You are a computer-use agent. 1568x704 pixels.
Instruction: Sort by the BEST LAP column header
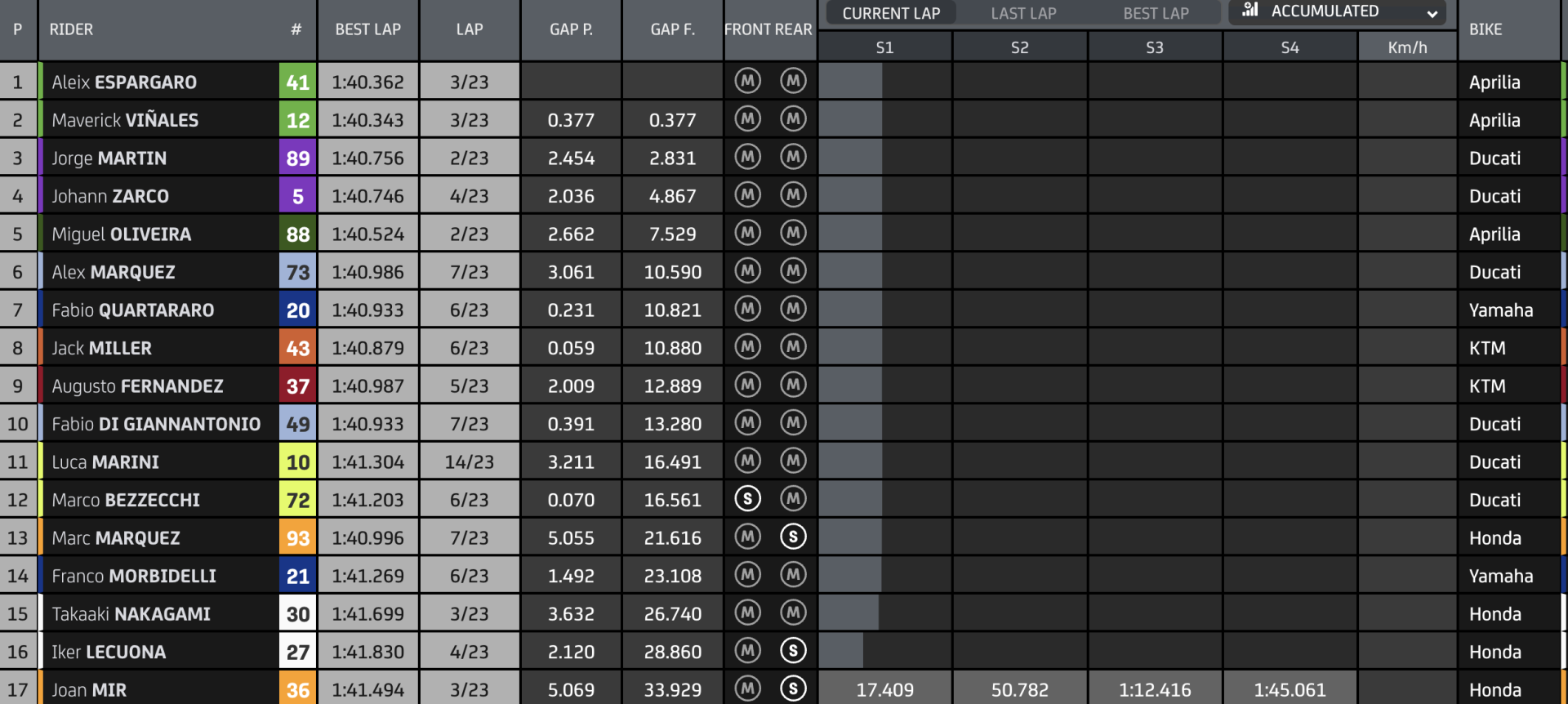tap(367, 29)
